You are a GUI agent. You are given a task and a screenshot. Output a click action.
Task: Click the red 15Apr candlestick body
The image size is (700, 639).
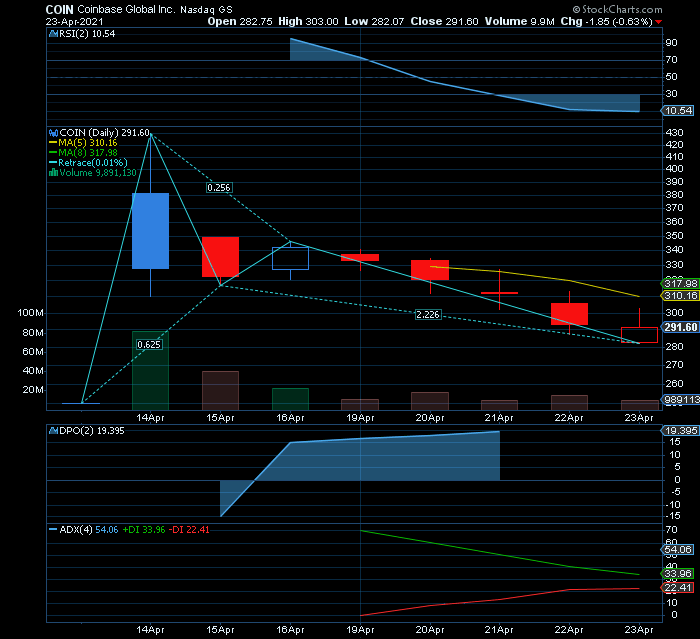(x=221, y=257)
